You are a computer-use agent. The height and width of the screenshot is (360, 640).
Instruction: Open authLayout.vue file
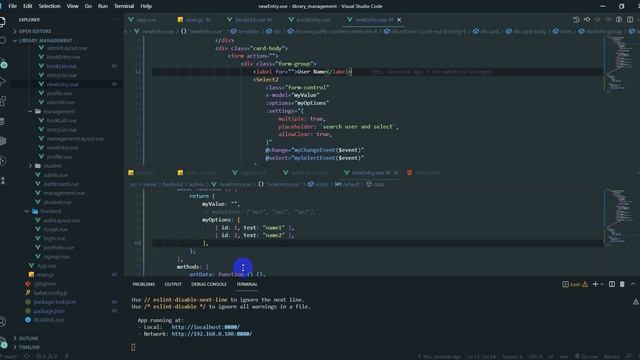pyautogui.click(x=61, y=220)
